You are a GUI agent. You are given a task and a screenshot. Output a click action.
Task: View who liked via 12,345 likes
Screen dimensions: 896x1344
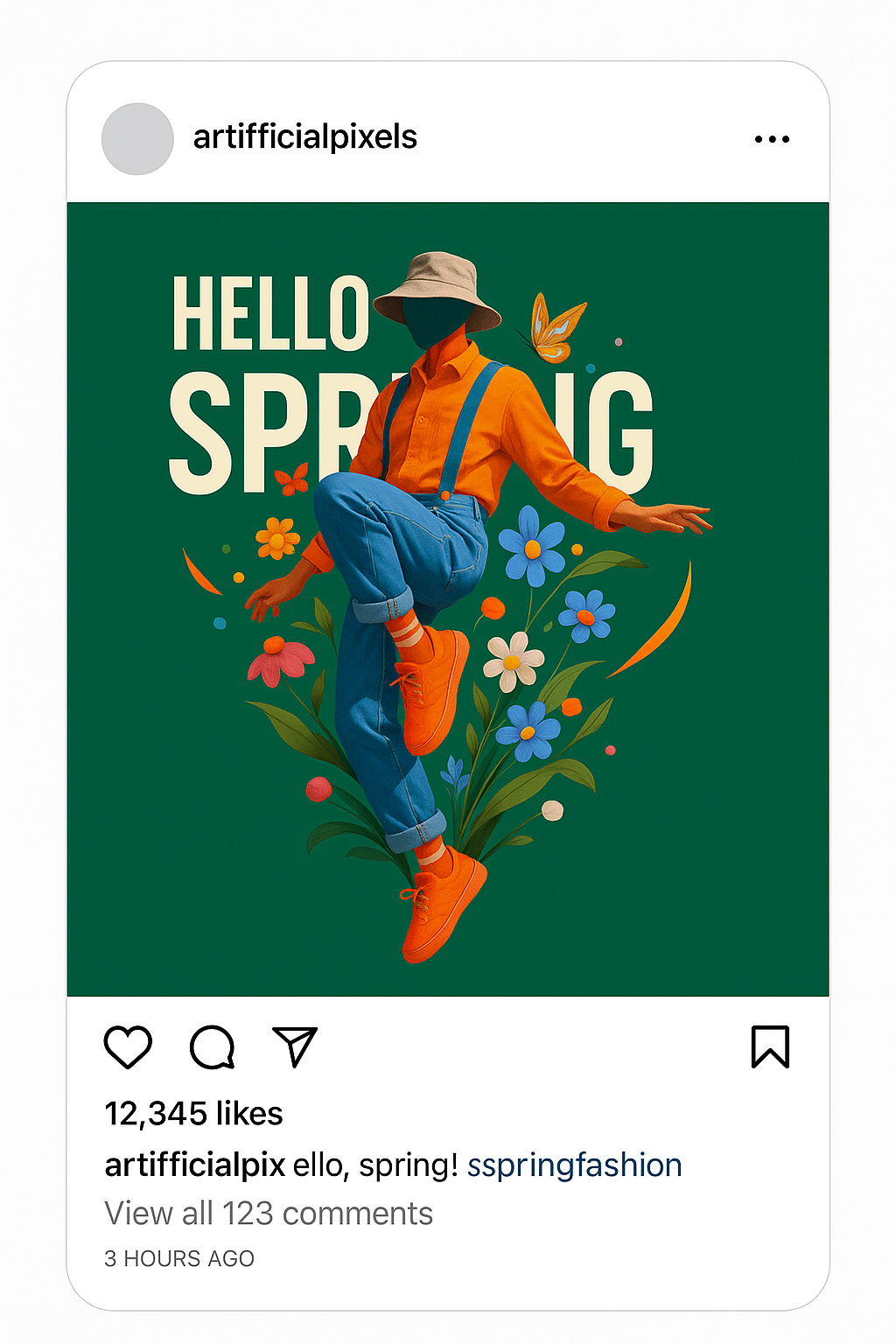[193, 1114]
